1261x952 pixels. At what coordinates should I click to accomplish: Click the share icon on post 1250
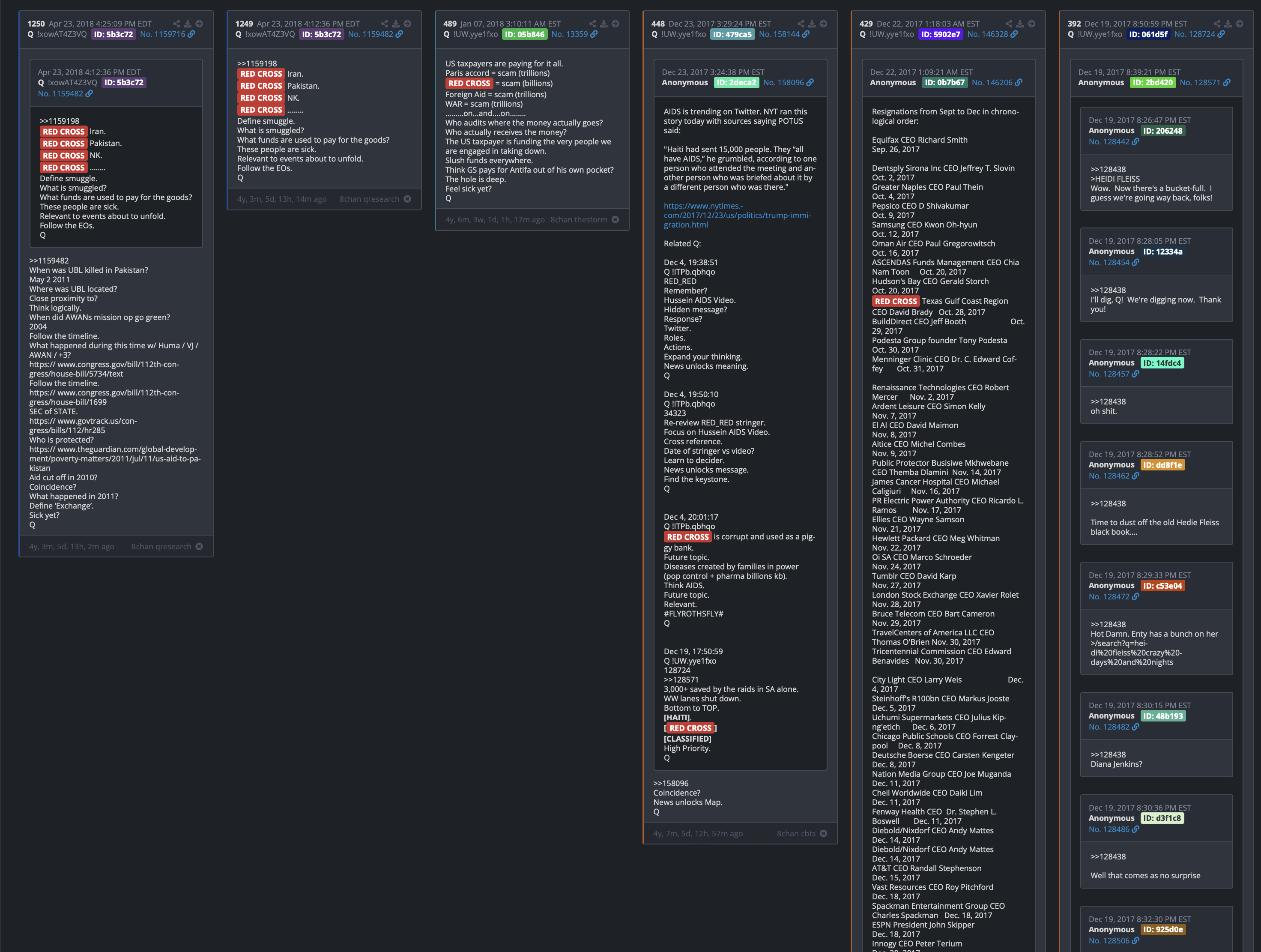[176, 24]
